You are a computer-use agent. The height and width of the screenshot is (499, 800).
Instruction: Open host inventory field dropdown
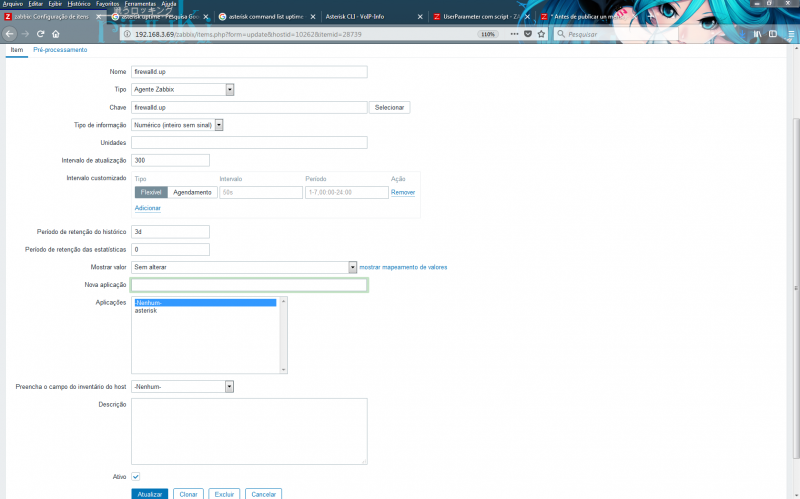click(x=183, y=387)
